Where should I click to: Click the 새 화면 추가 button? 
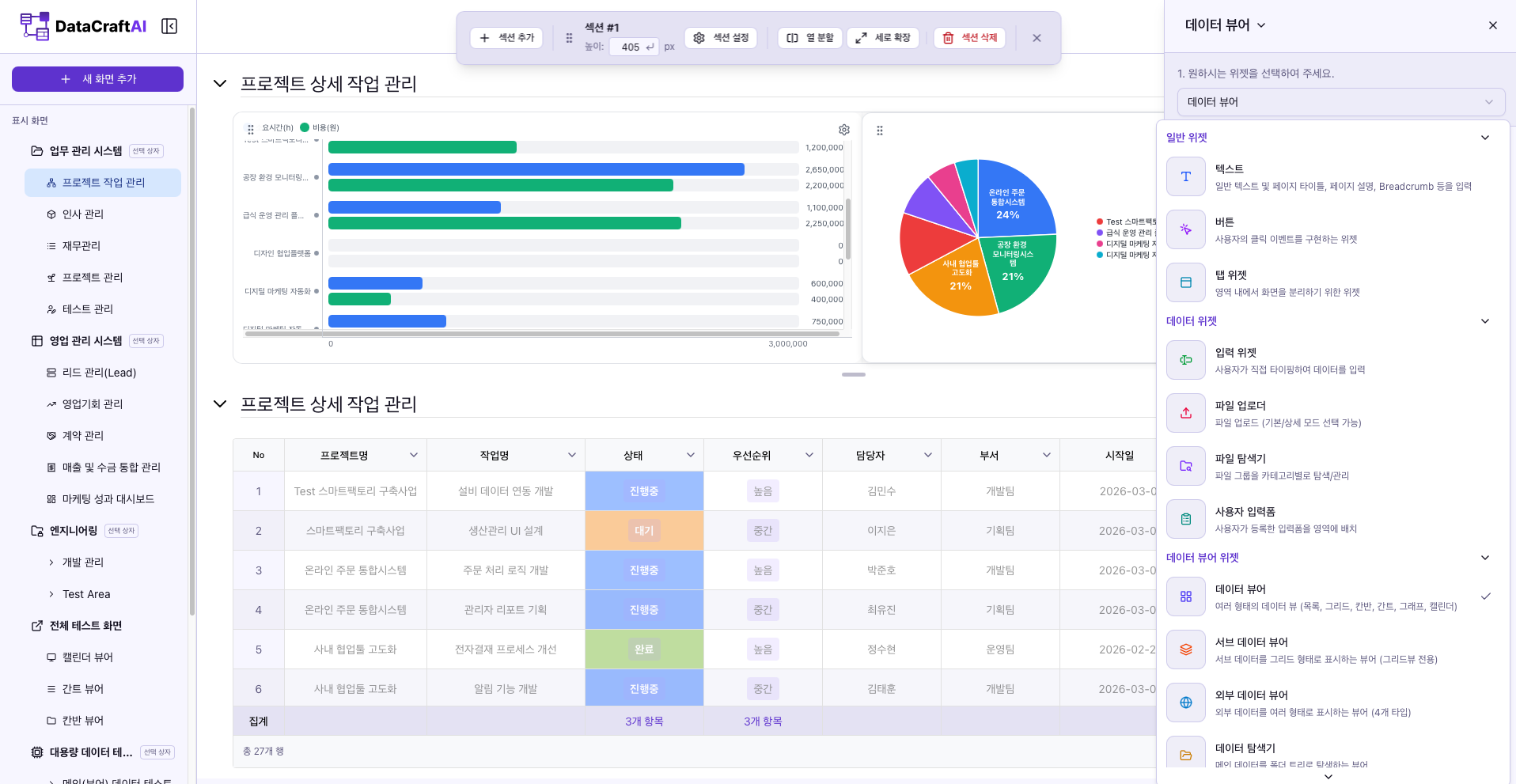pyautogui.click(x=97, y=79)
